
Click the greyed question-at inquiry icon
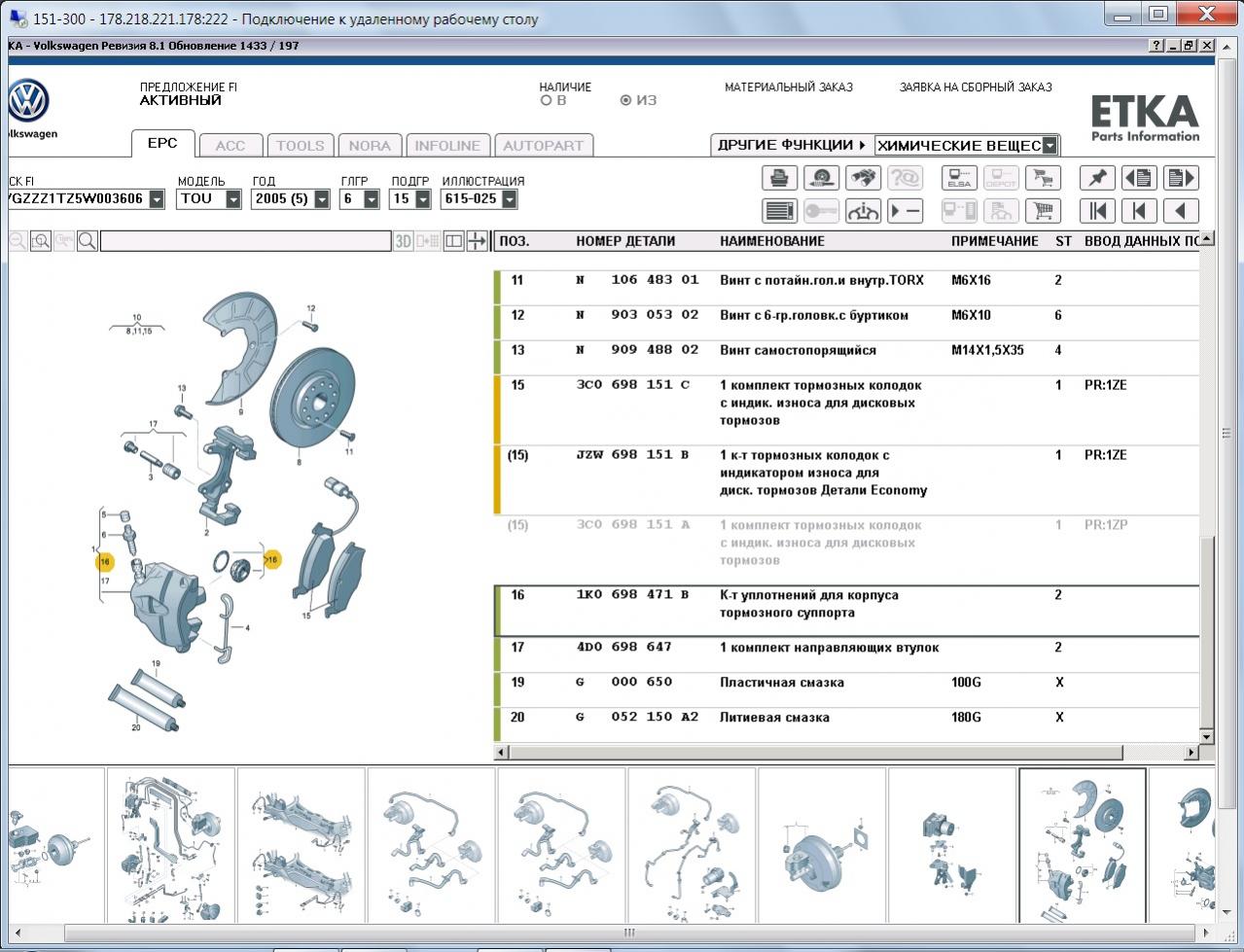[906, 178]
